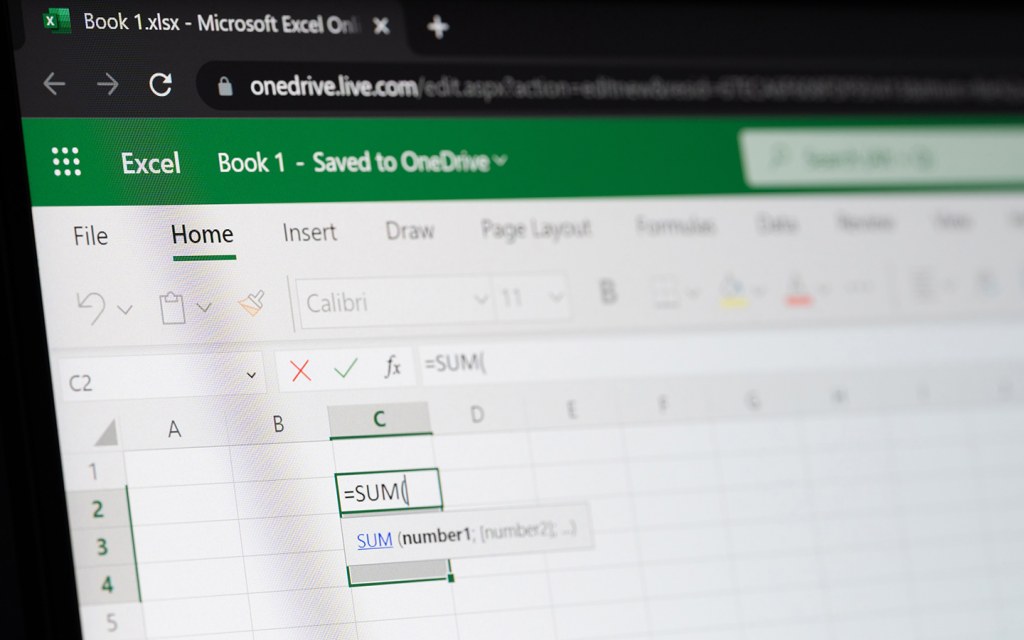Viewport: 1024px width, 640px height.
Task: Click the Excel app name link
Action: click(151, 163)
